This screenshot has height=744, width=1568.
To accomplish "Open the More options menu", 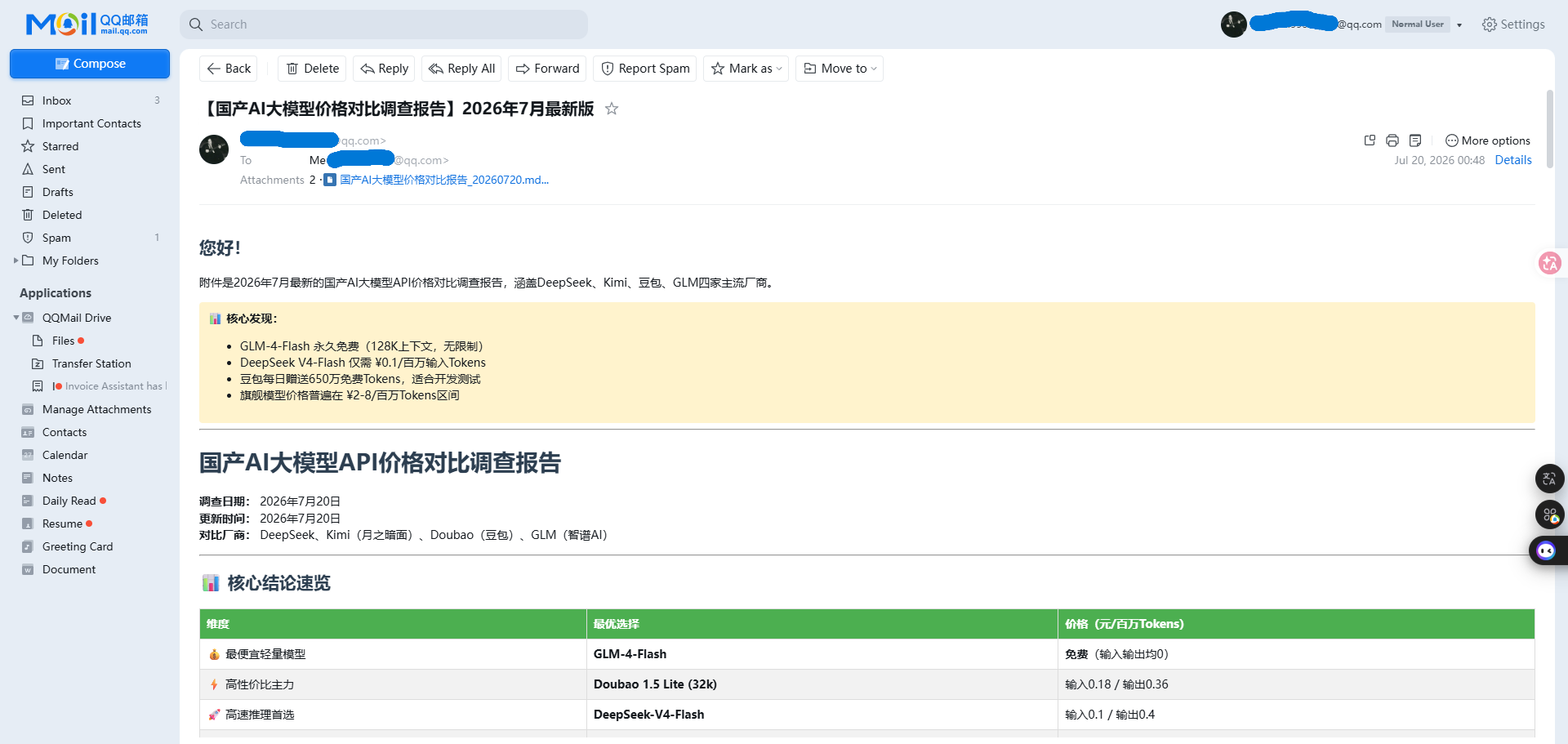I will (x=1487, y=140).
